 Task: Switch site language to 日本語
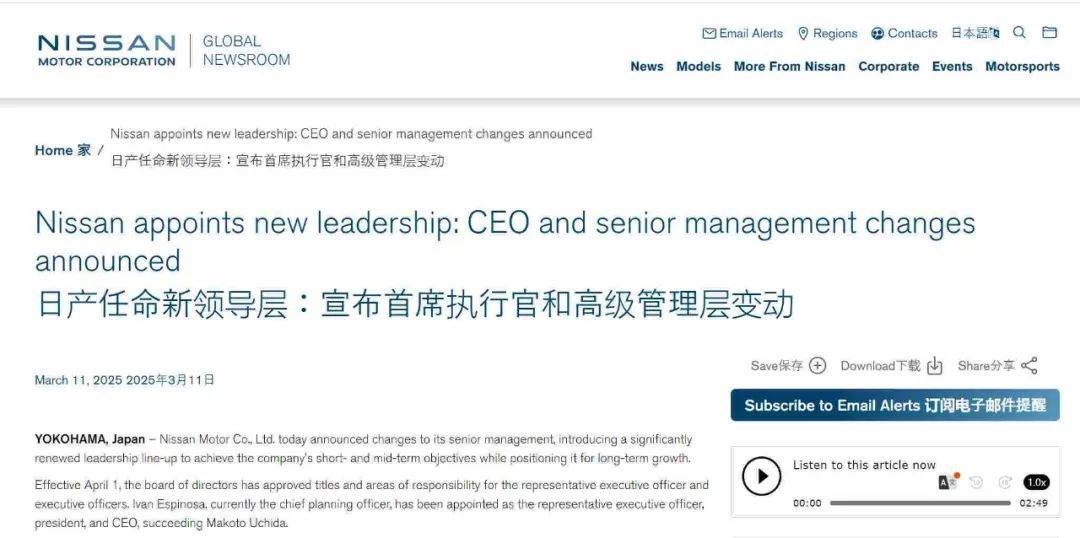pyautogui.click(x=974, y=33)
